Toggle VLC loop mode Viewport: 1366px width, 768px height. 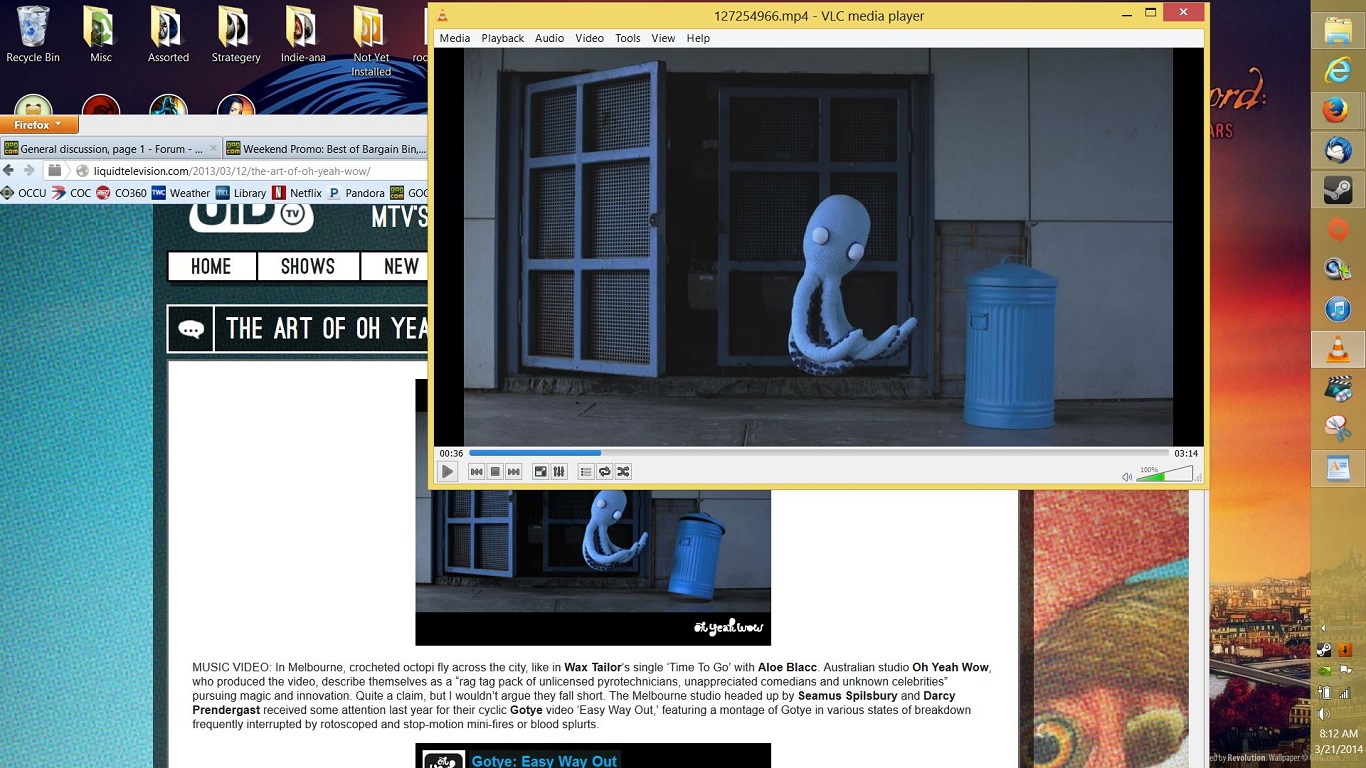click(x=604, y=472)
